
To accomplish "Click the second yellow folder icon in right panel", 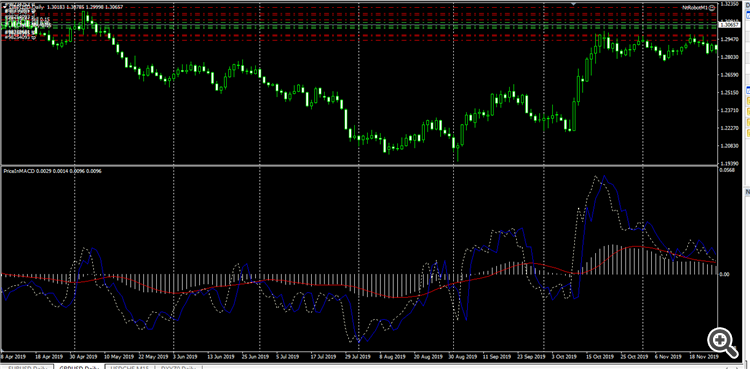I will click(747, 112).
